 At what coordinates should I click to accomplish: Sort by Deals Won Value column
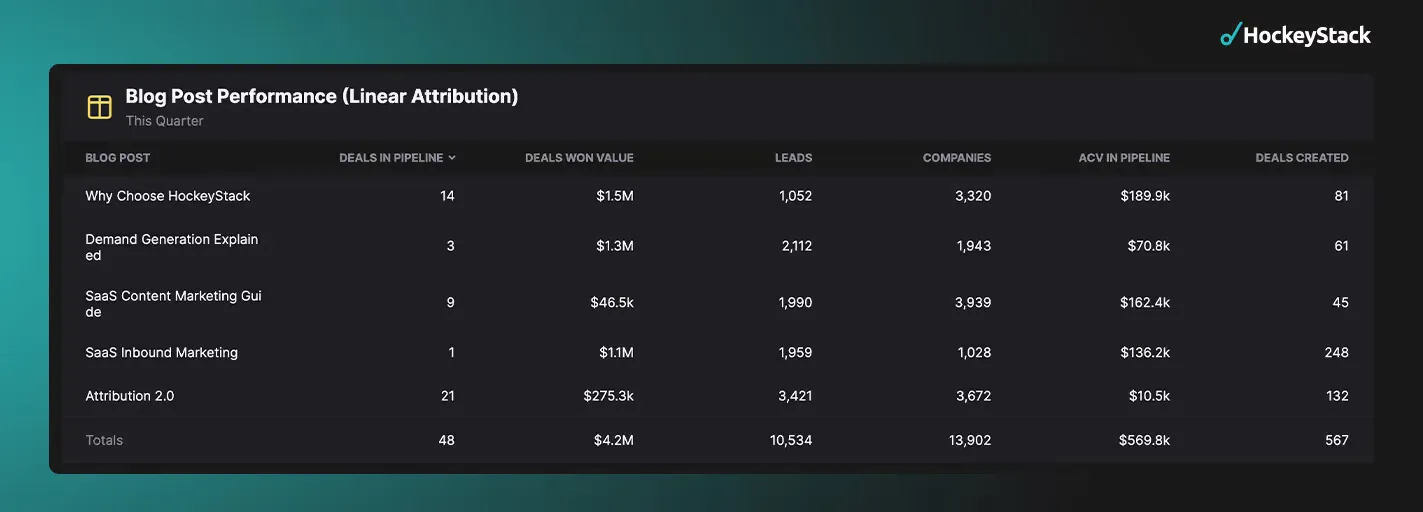coord(579,158)
